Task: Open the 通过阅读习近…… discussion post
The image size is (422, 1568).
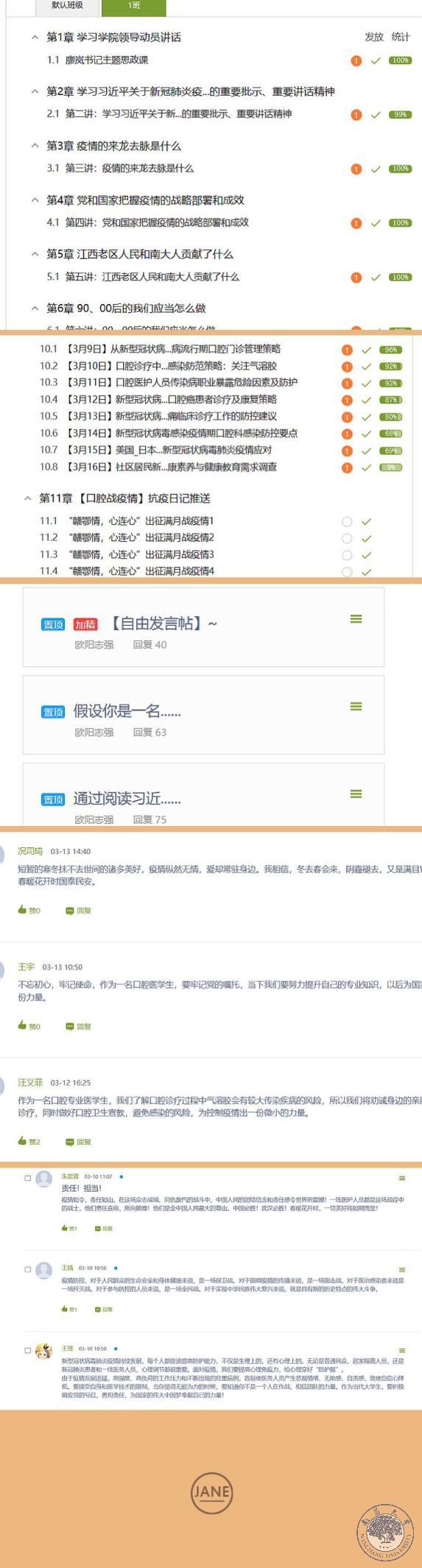Action: [127, 799]
